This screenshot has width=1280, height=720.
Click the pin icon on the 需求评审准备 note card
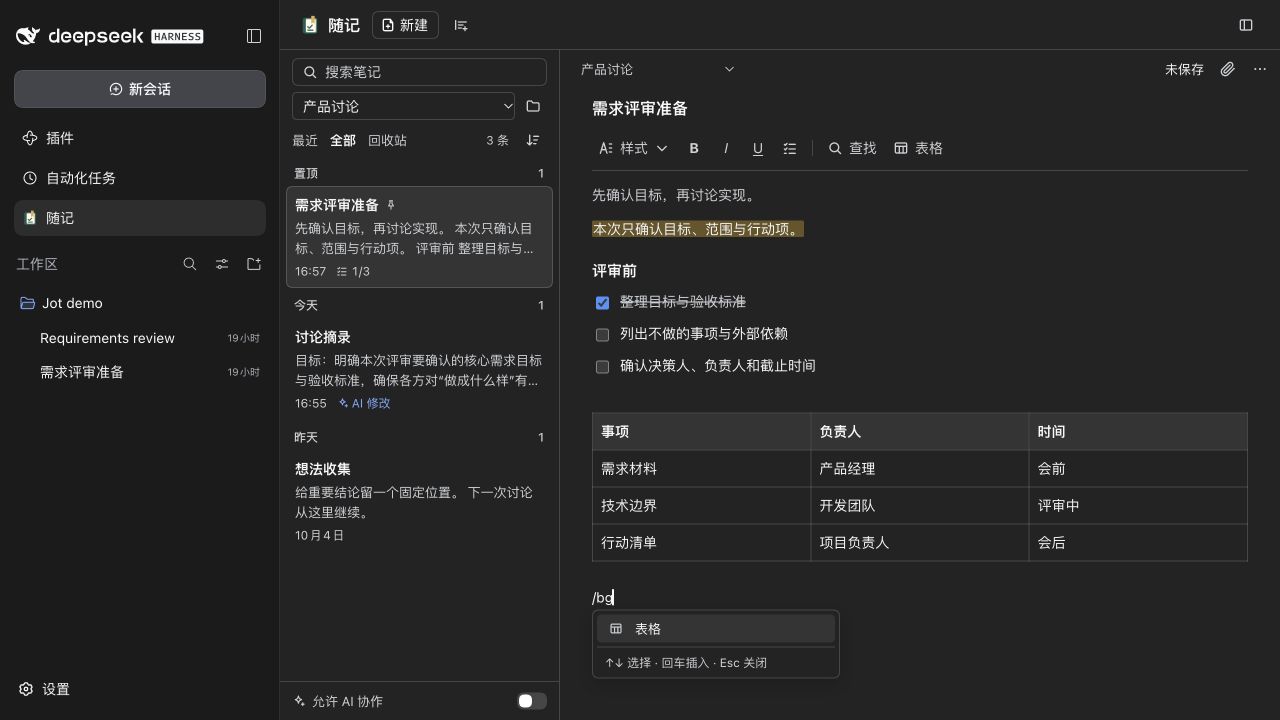pos(391,205)
